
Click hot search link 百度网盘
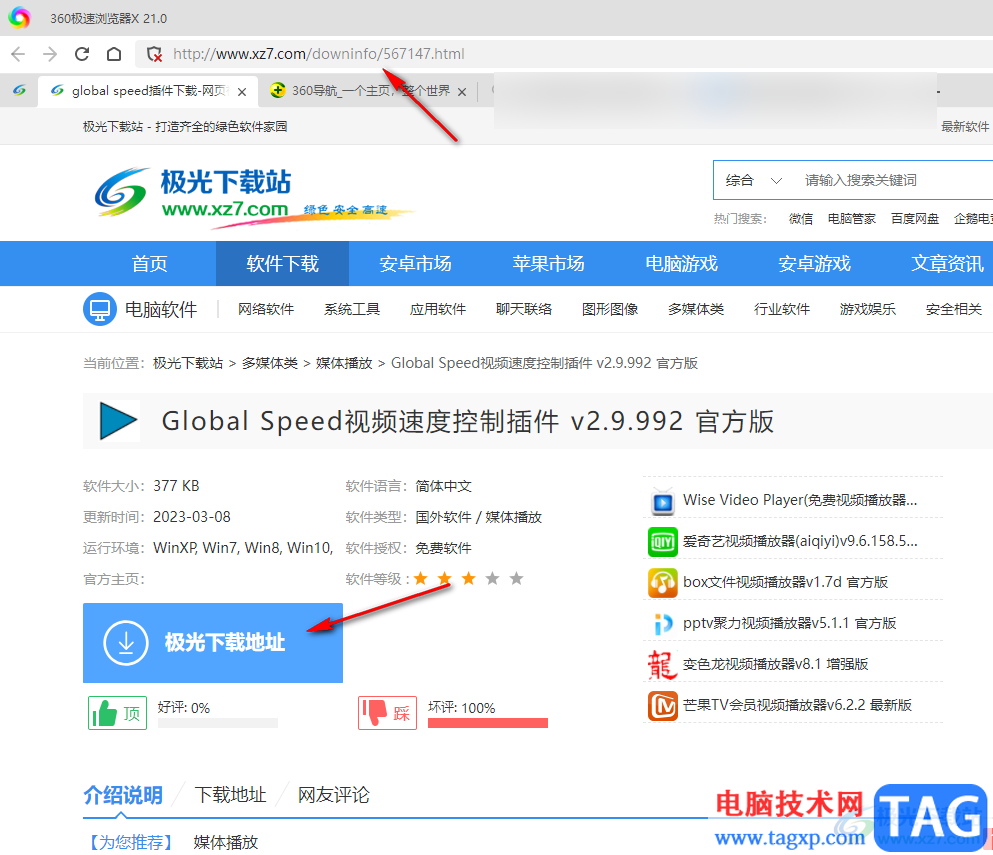[914, 218]
